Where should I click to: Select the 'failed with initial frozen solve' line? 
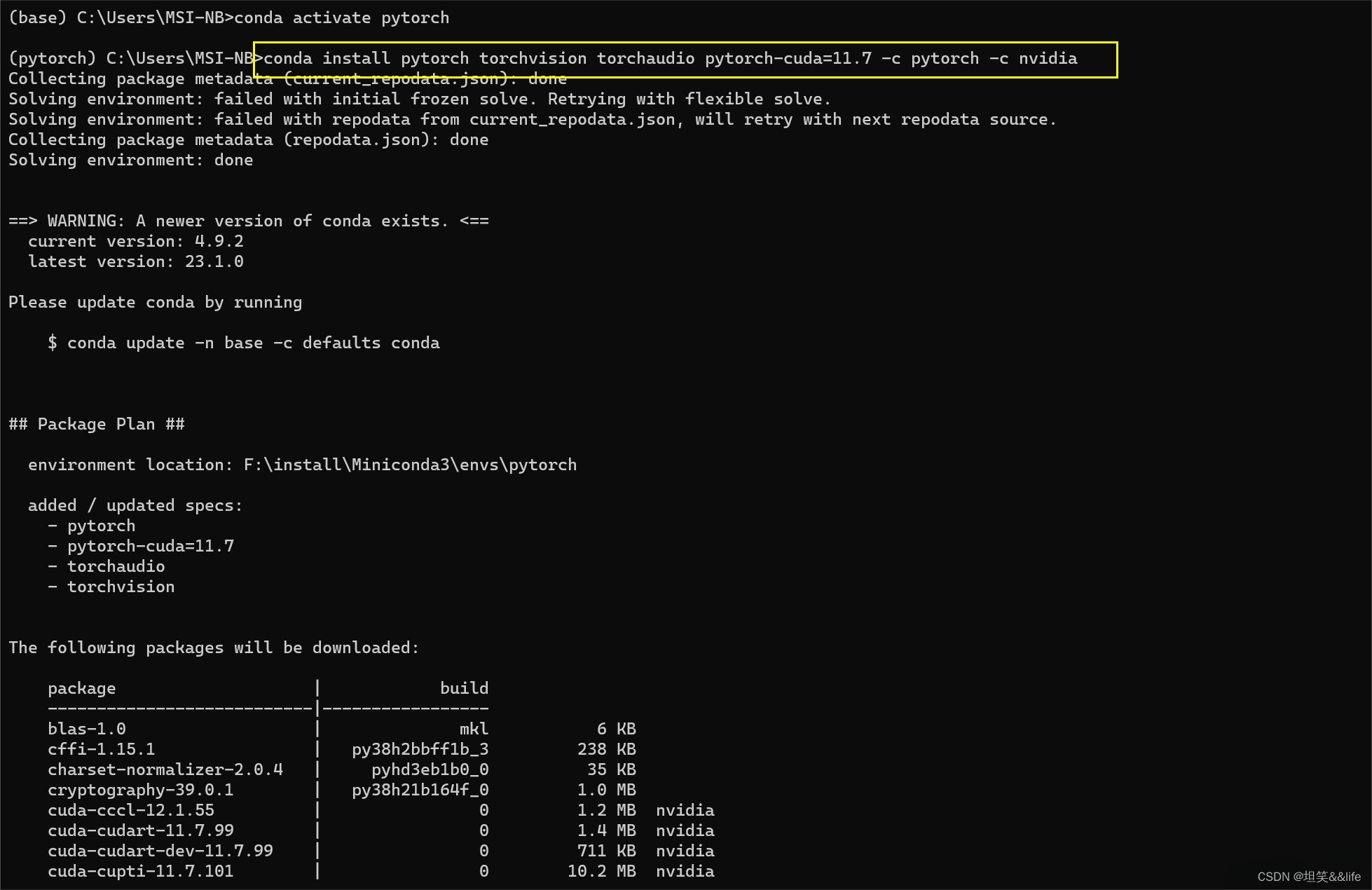420,99
